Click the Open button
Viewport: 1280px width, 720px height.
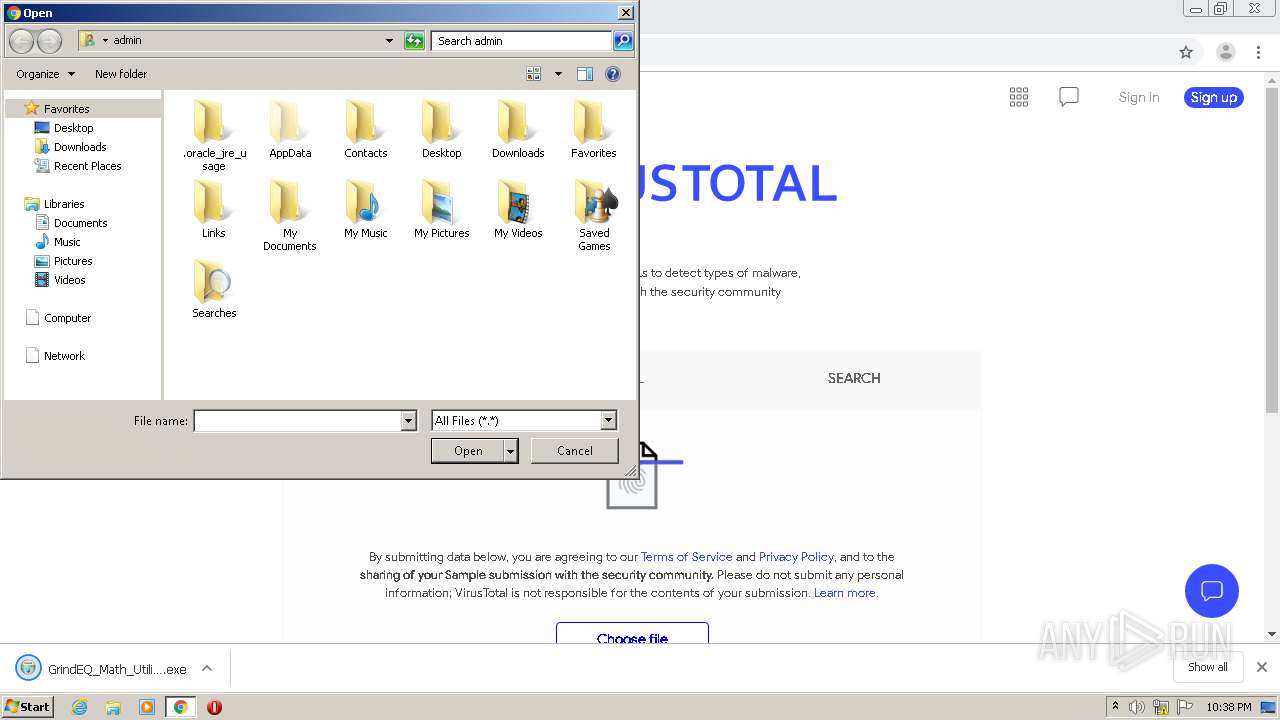(468, 451)
